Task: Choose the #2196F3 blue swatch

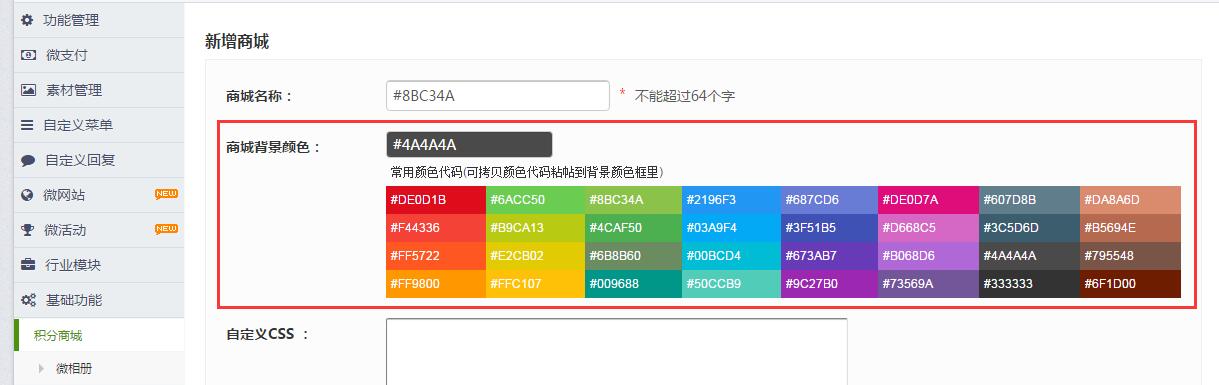Action: click(x=733, y=200)
